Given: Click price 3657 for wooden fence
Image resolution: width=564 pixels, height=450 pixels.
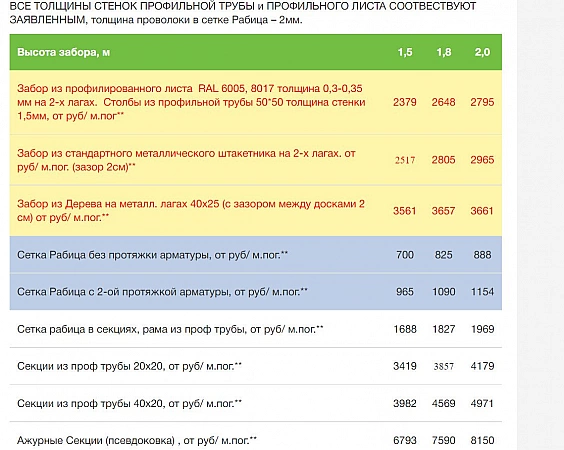Looking at the screenshot, I should click(444, 211).
